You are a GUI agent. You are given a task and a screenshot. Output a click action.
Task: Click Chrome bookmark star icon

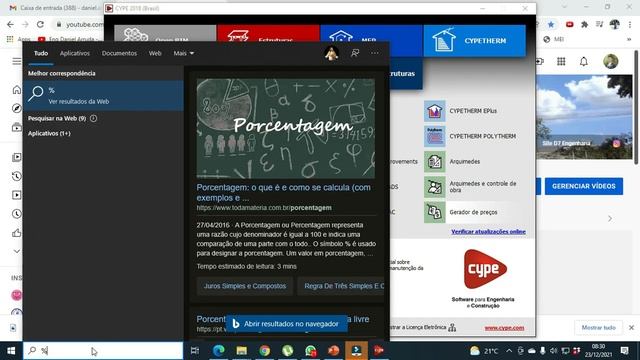click(551, 24)
